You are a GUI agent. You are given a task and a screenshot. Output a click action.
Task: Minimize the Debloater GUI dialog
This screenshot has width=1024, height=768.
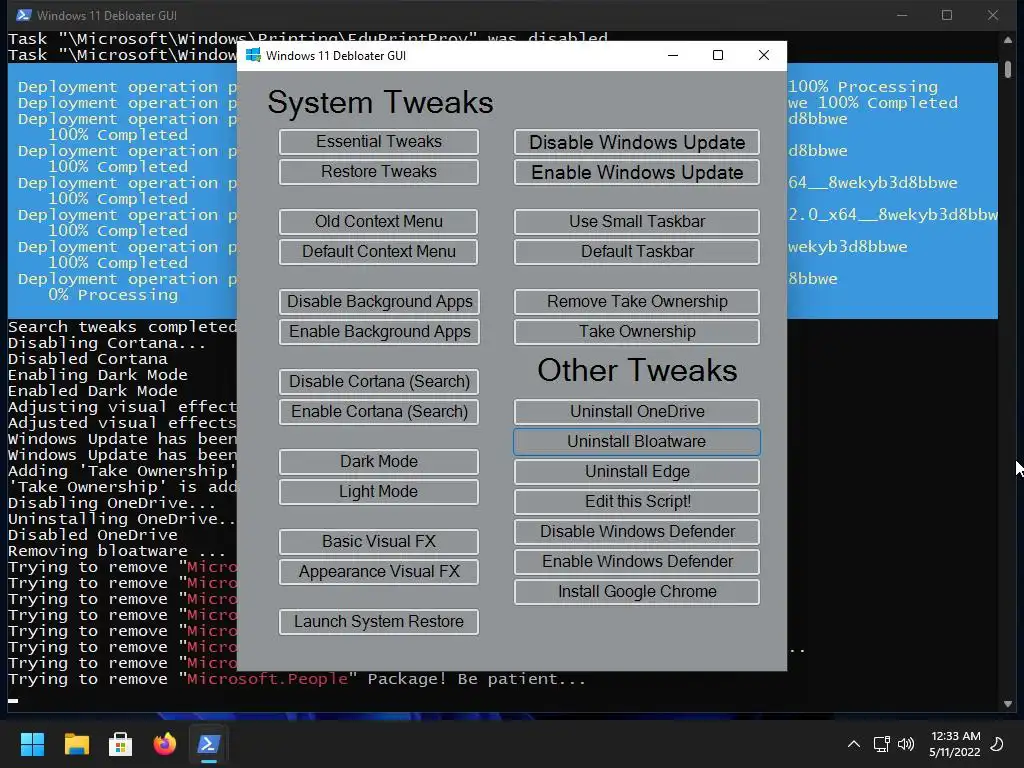coord(673,56)
